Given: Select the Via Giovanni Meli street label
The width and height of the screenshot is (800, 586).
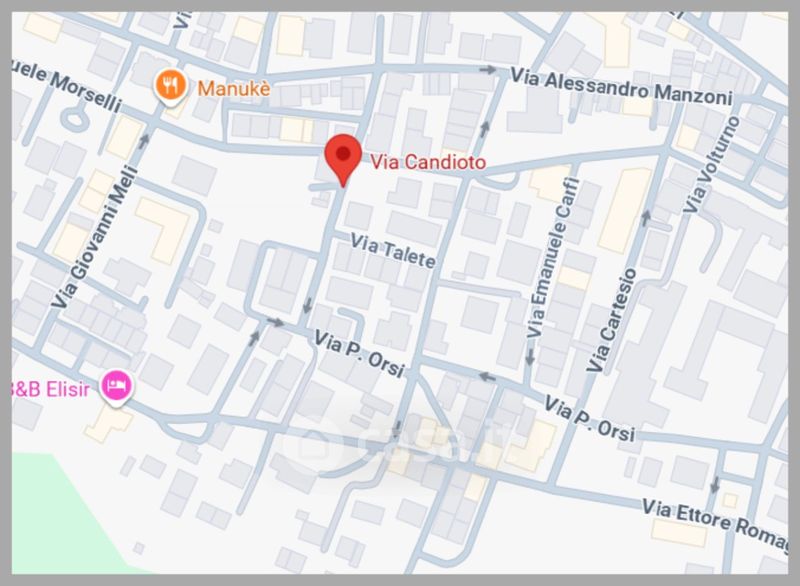Looking at the screenshot, I should [x=95, y=237].
